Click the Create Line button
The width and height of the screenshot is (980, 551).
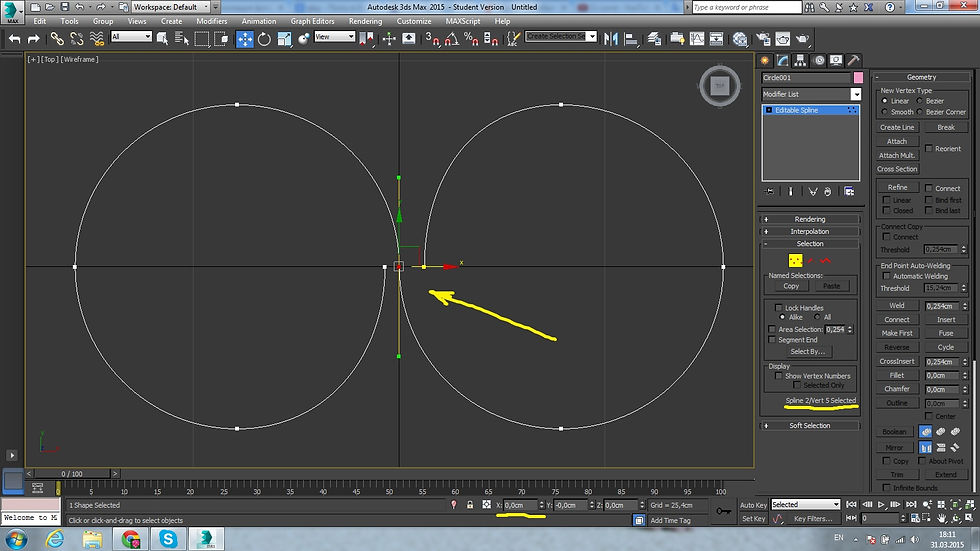(x=897, y=127)
